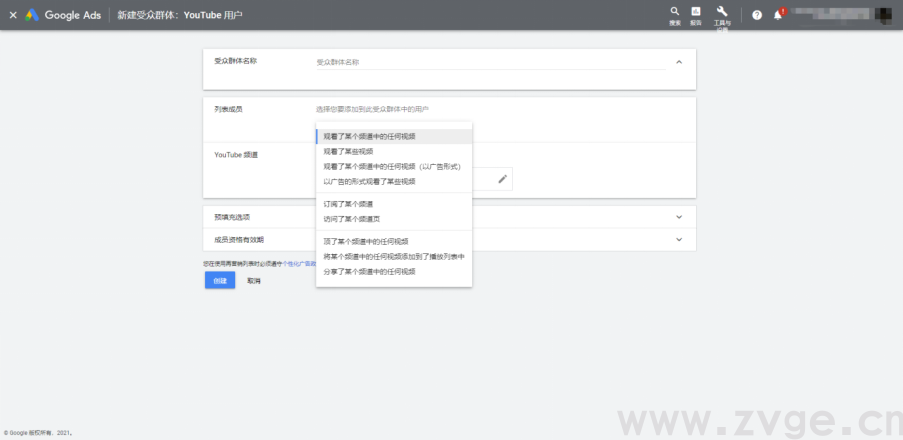
Task: Choose 以广告的形式观看了某些视频 option
Action: [369, 182]
